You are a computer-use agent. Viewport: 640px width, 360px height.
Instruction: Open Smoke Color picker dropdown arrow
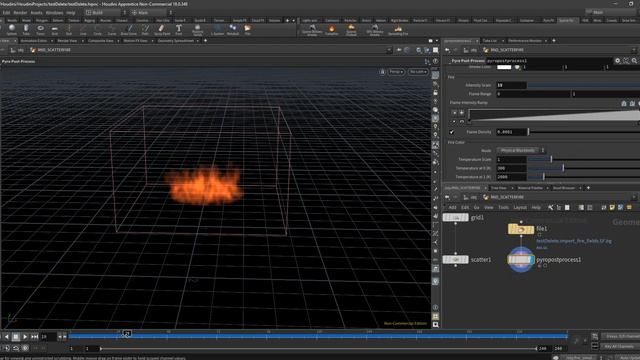[x=518, y=67]
